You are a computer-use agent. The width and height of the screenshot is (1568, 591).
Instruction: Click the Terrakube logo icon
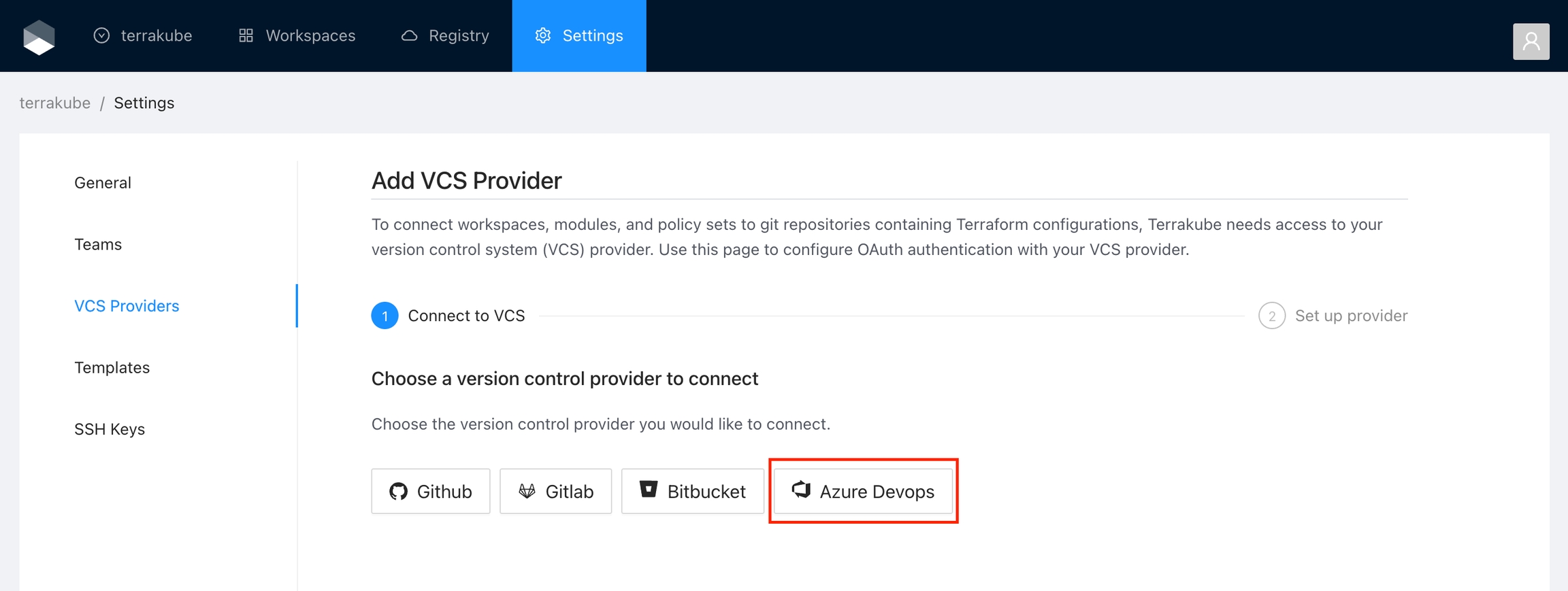39,37
